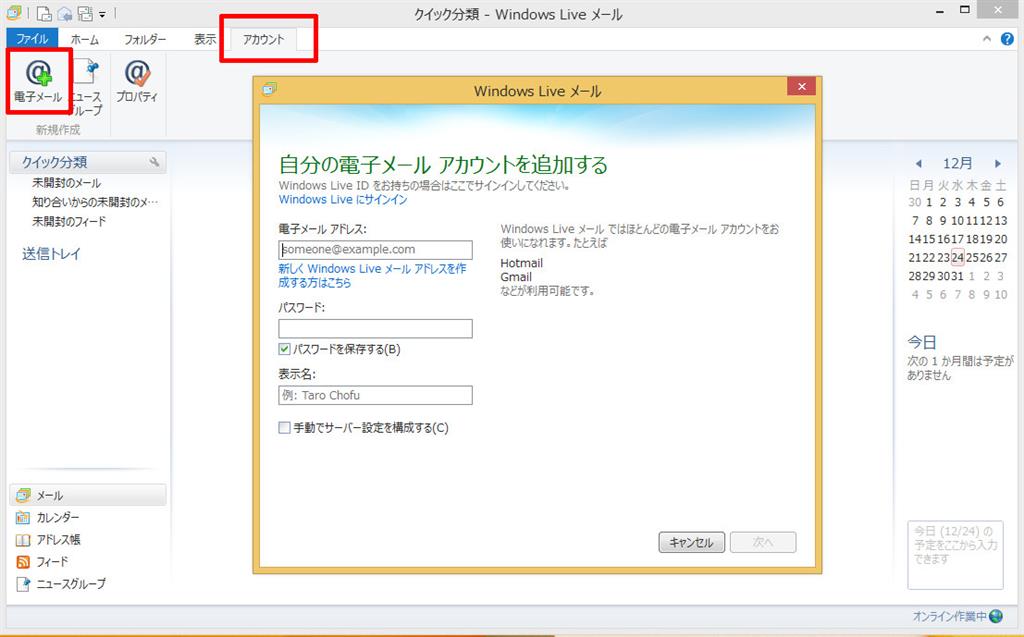Open the メール view in sidebar
The width and height of the screenshot is (1024, 637).
(88, 495)
